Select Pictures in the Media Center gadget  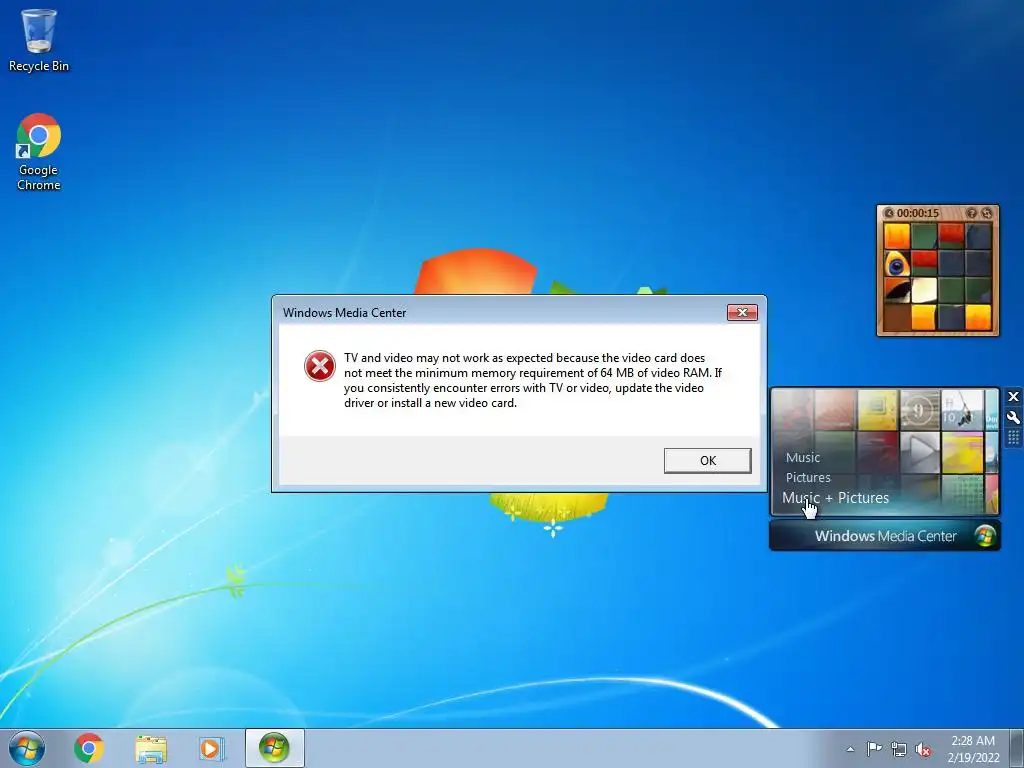(808, 477)
